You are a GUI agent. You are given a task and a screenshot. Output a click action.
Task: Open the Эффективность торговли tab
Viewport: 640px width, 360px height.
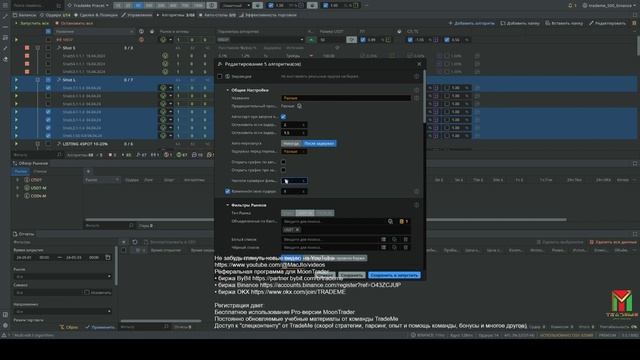268,15
